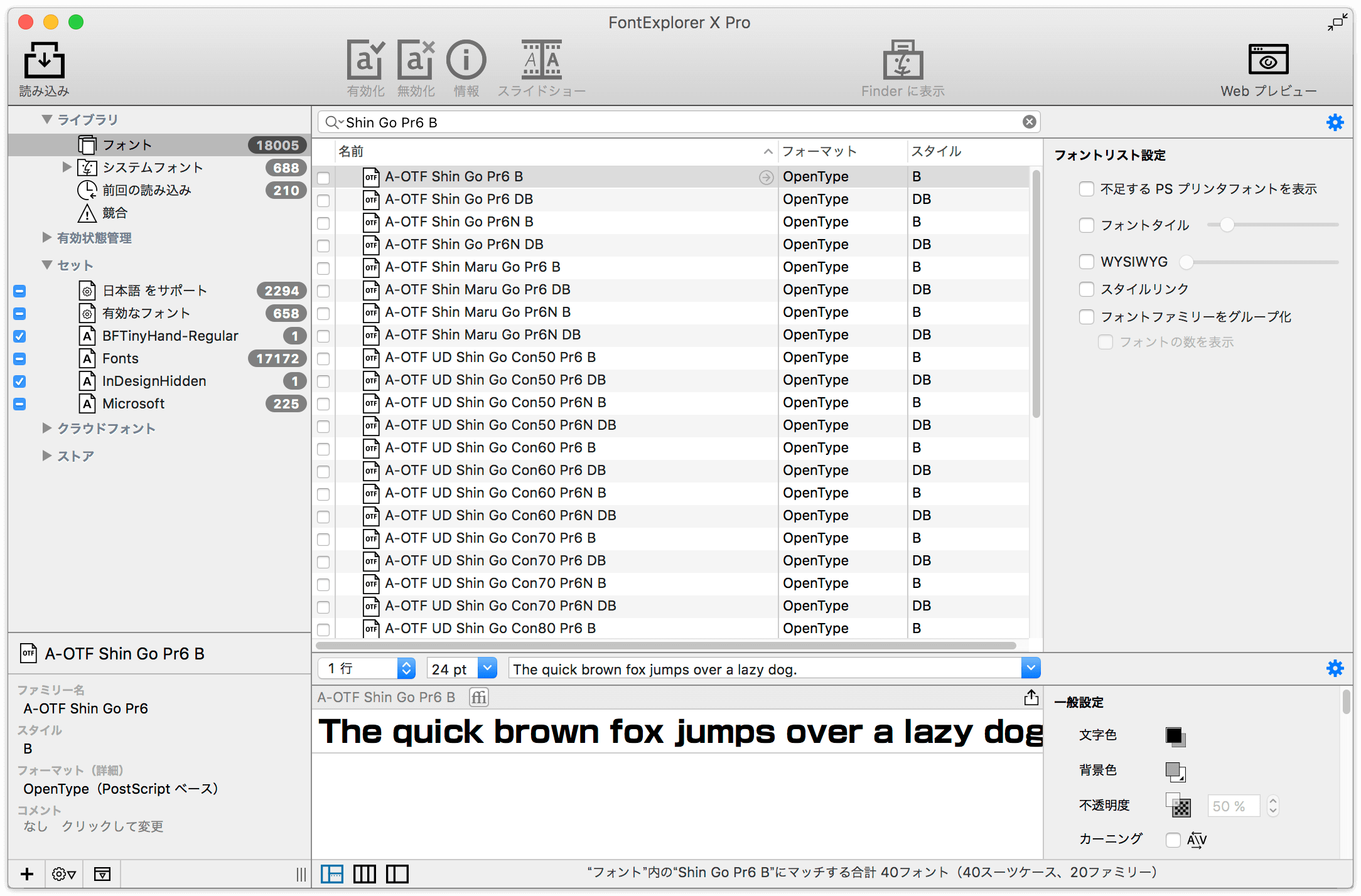Screen dimensions: 1361x896
Task: Click the 有効化 activate font icon
Action: point(365,61)
